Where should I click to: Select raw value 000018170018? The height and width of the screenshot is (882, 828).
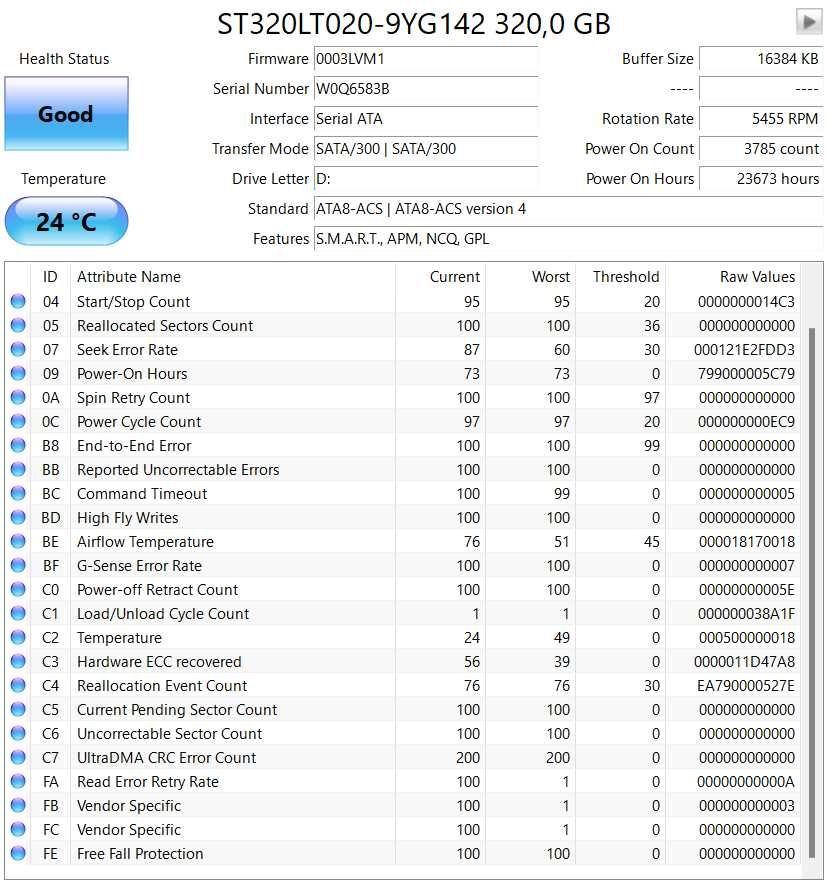coord(746,542)
